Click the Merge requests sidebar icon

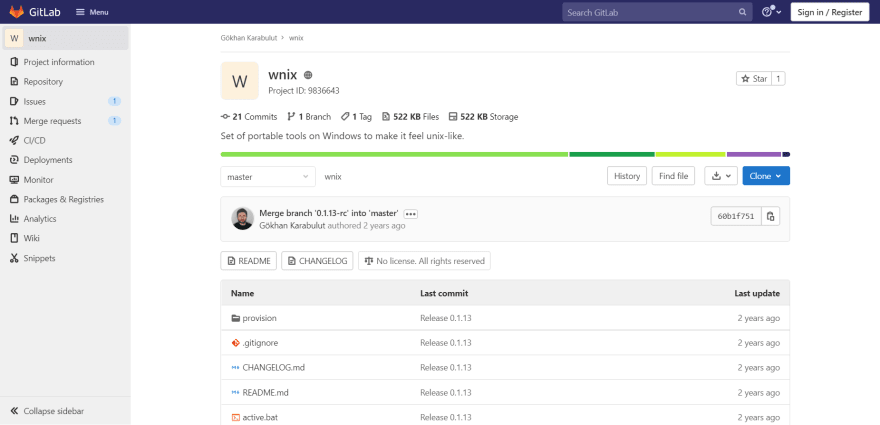[x=14, y=121]
